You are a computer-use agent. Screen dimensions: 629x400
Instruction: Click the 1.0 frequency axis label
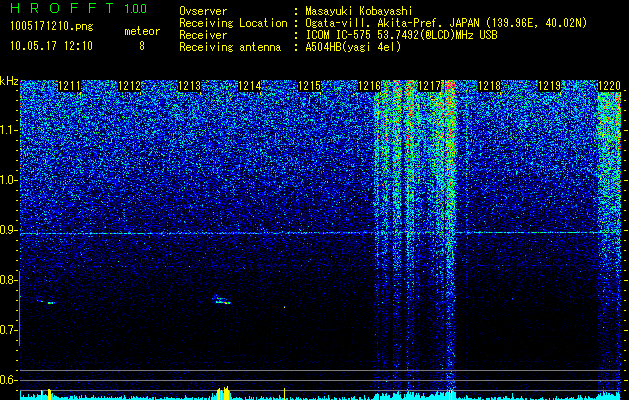[9, 180]
